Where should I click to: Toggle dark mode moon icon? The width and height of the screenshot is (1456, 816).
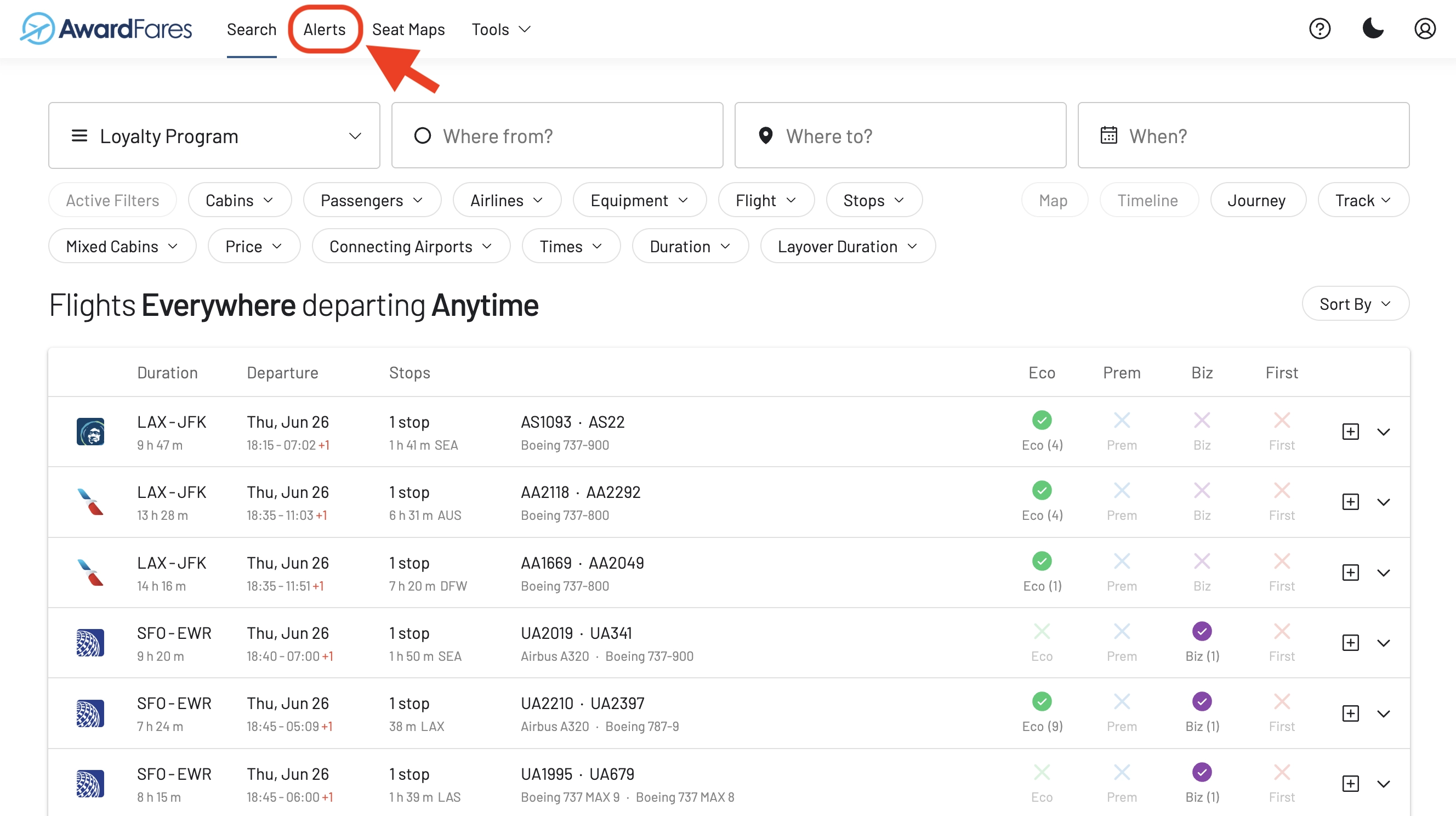[1372, 29]
